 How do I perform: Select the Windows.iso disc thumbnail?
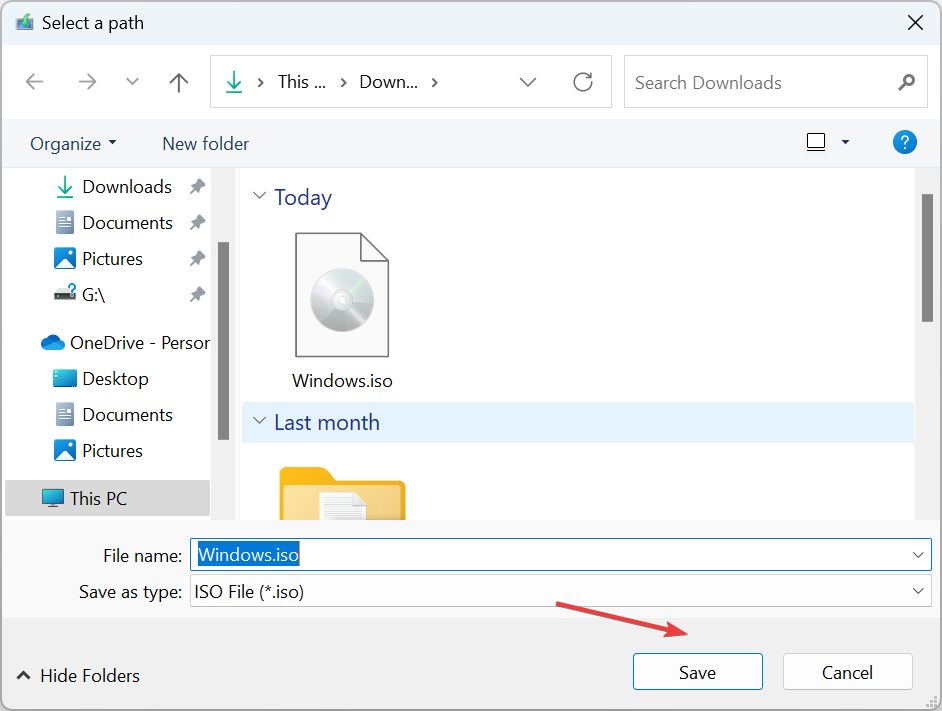coord(342,294)
